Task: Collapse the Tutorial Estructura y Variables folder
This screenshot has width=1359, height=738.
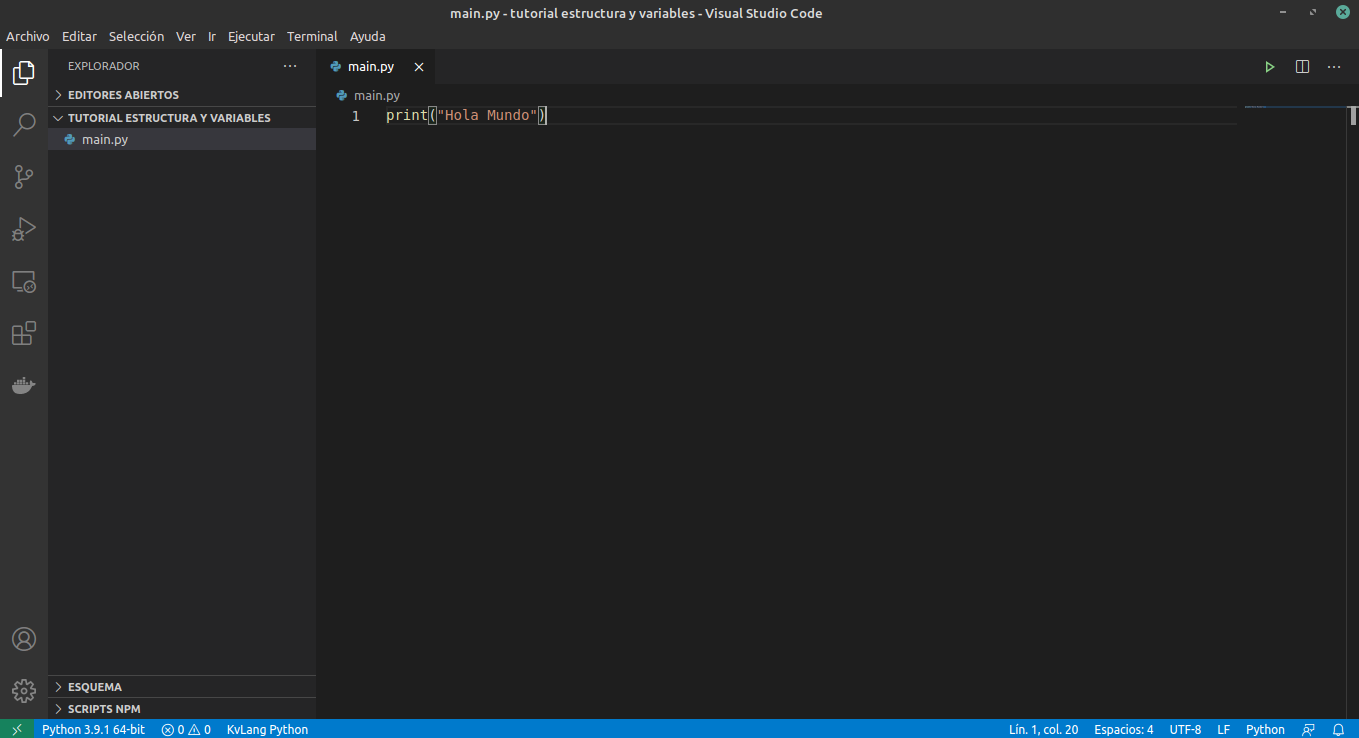Action: point(182,118)
